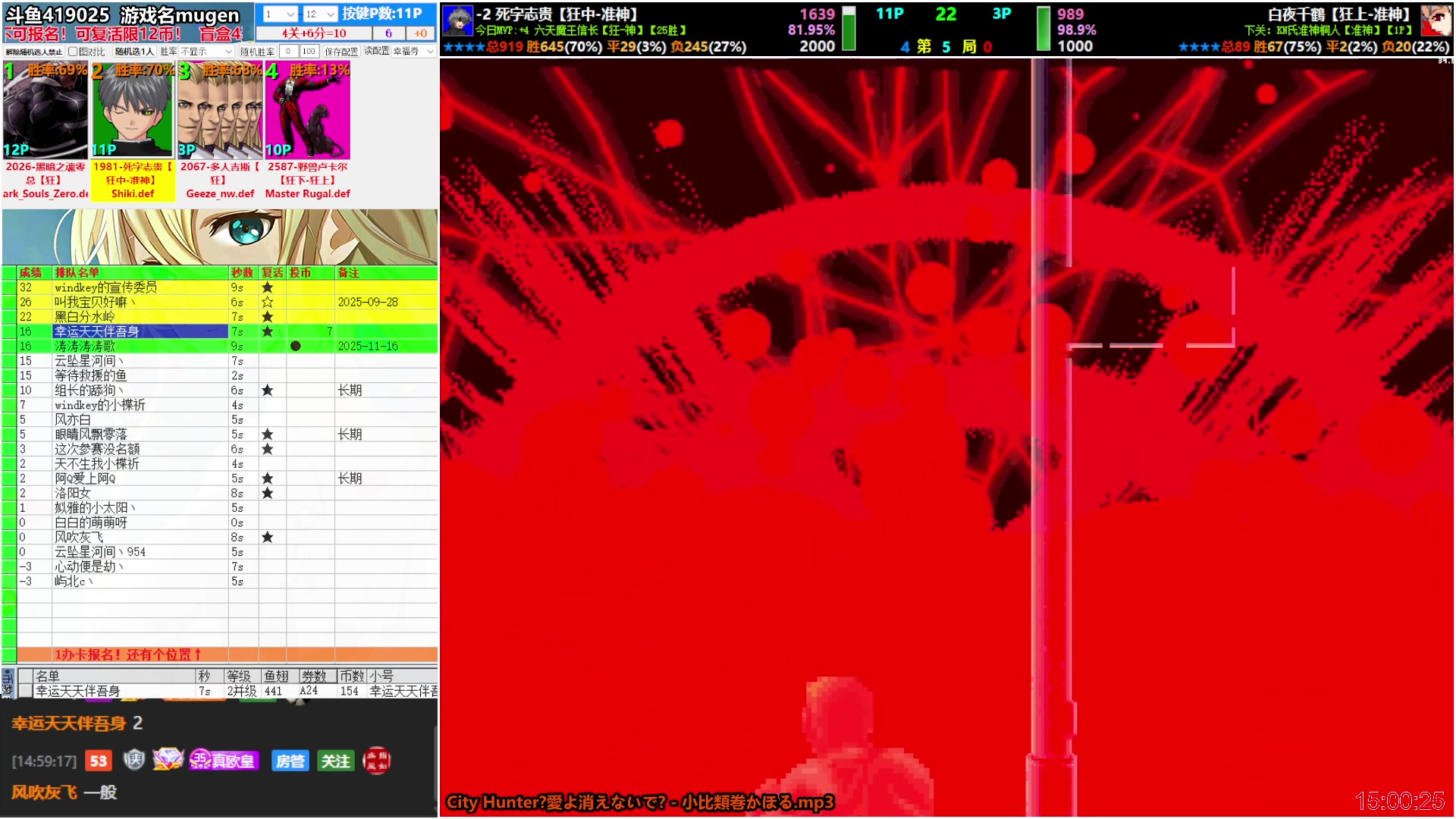The width and height of the screenshot is (1456, 819).
Task: Tick the checkbox beside 幸运天天伴吾身 lower row
Action: [25, 691]
